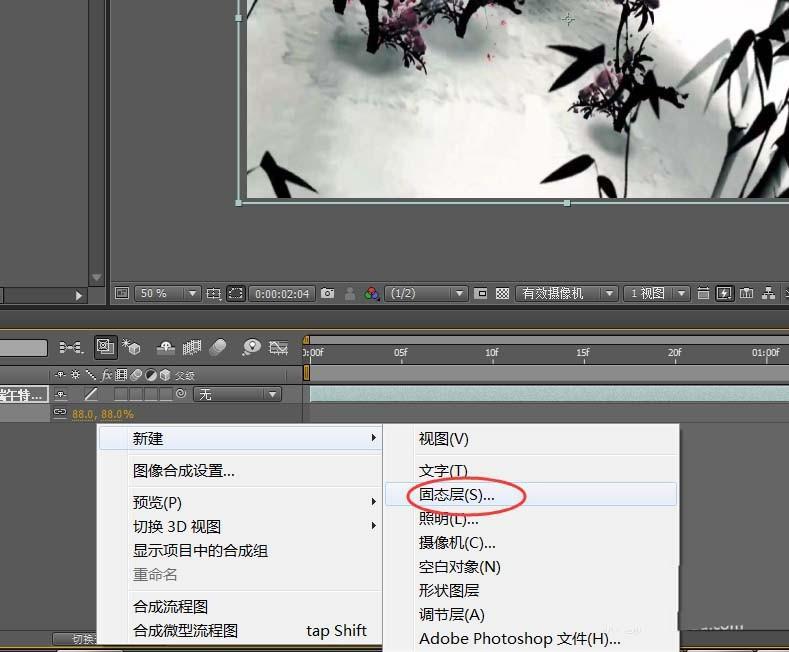Toggle 3D layer box on the 端午特 layer
Image resolution: width=789 pixels, height=652 pixels.
point(166,394)
